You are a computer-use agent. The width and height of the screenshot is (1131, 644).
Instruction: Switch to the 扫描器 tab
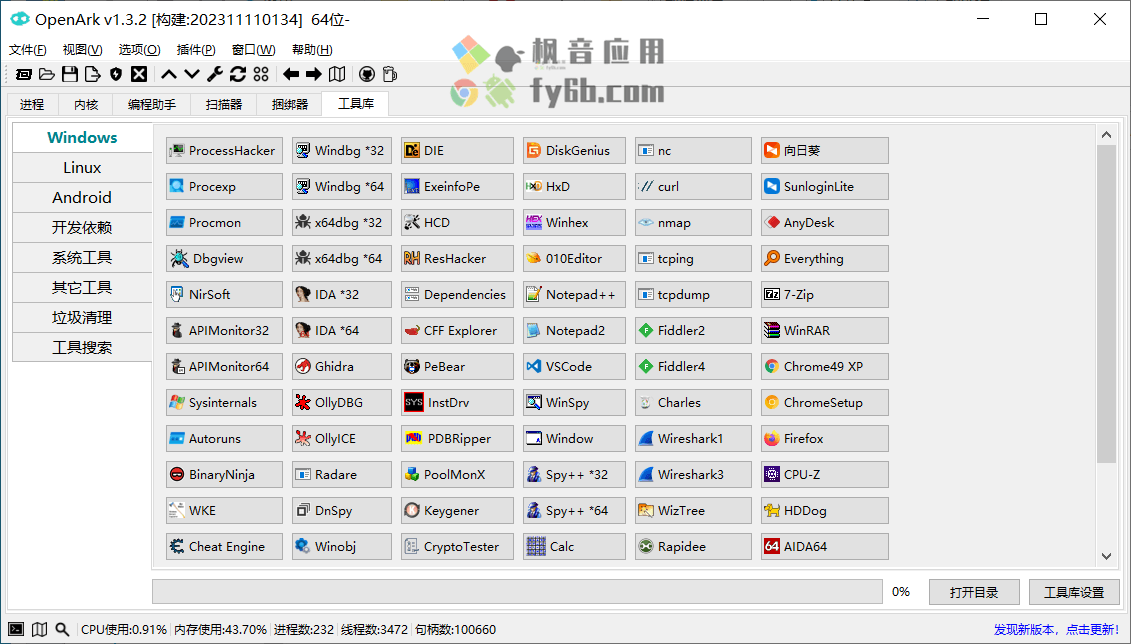[224, 105]
